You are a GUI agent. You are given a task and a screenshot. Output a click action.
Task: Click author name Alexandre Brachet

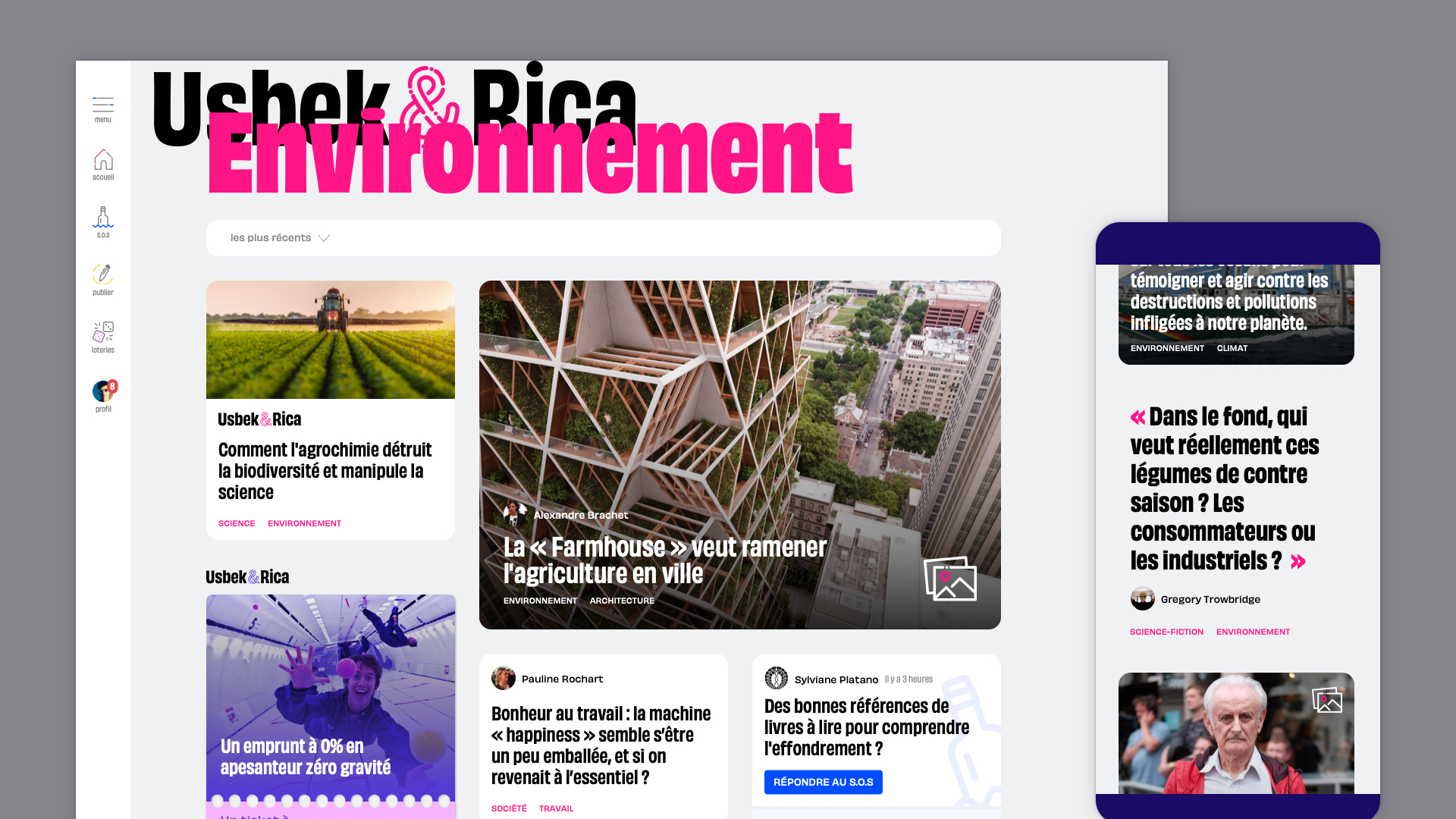[x=581, y=515]
